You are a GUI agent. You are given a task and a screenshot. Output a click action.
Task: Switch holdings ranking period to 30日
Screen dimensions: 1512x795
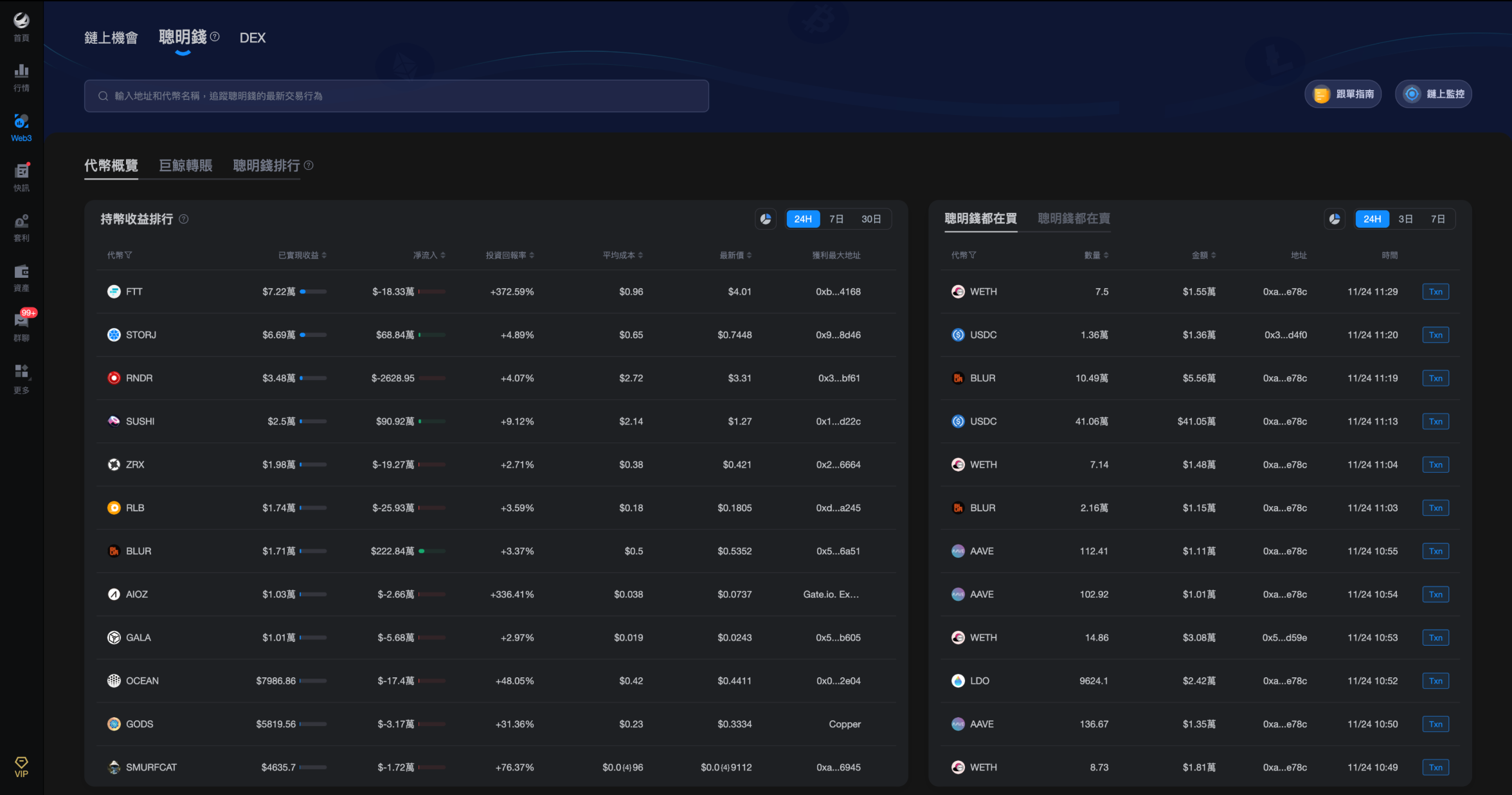(870, 219)
